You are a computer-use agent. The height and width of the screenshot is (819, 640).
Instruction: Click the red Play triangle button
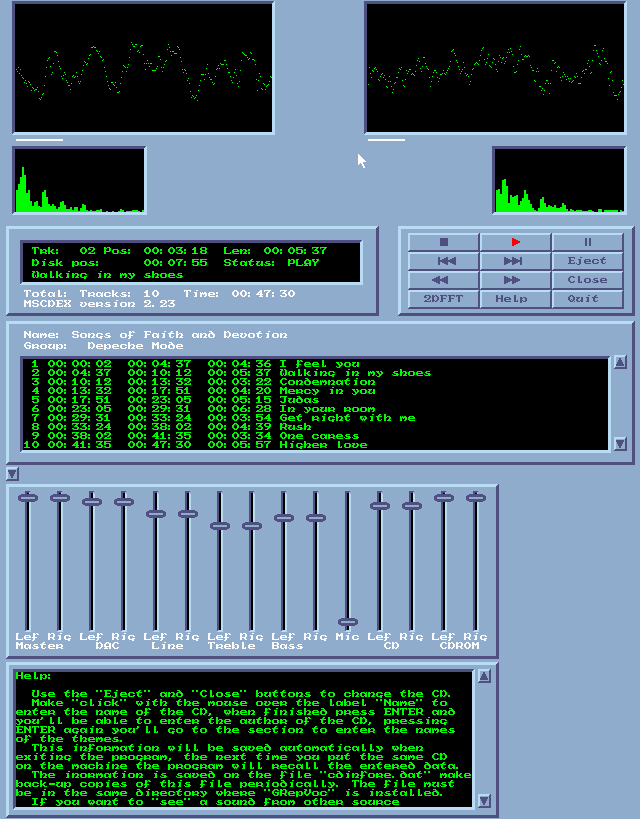515,242
